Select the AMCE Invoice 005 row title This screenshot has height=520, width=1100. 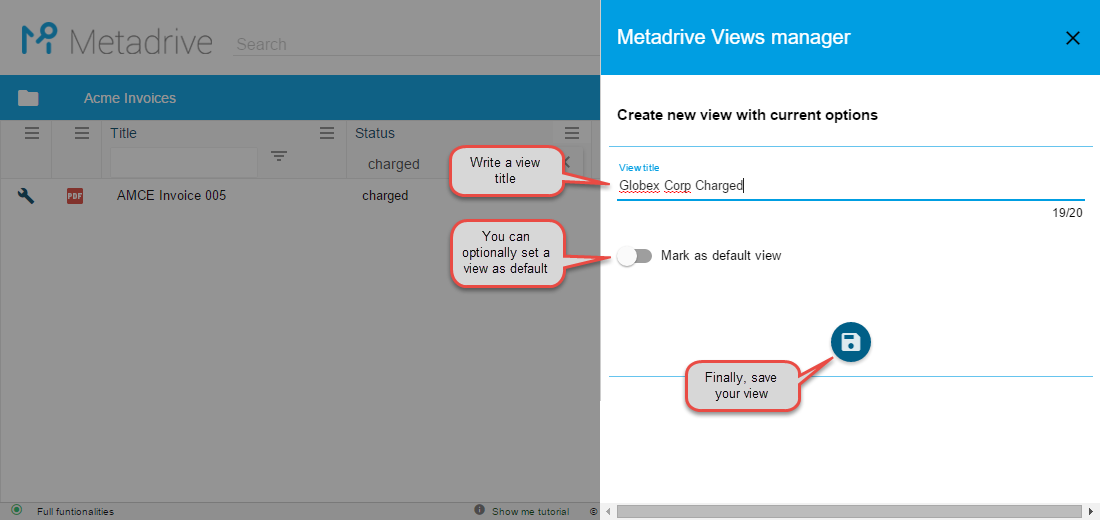[171, 196]
